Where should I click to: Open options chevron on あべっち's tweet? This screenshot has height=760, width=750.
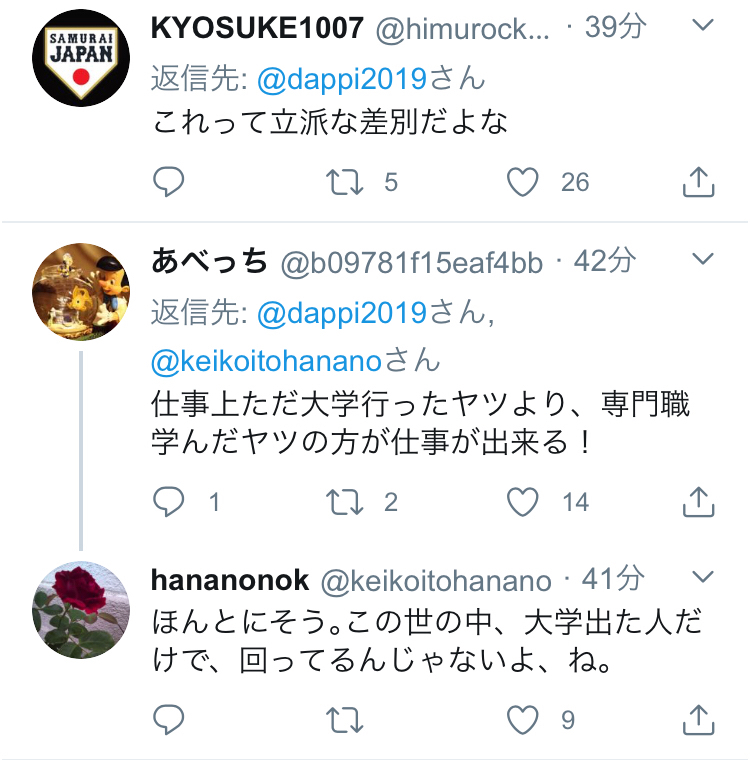703,258
